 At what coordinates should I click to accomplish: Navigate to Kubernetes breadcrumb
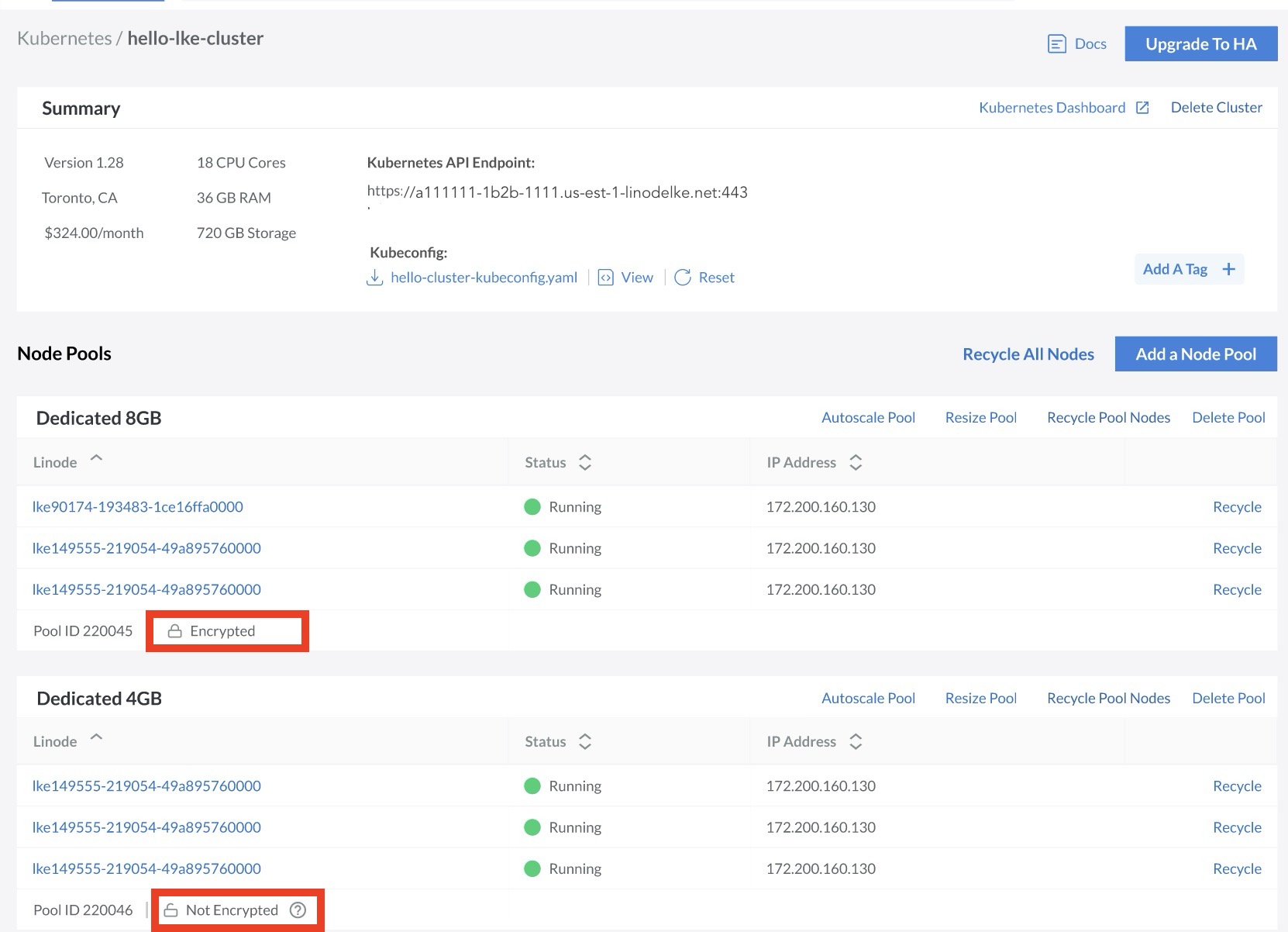click(x=64, y=38)
